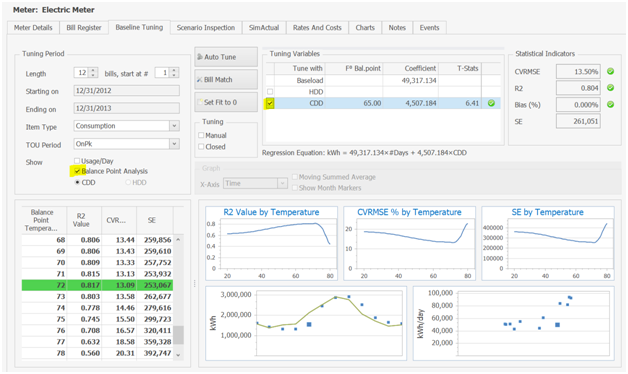Image resolution: width=628 pixels, height=374 pixels.
Task: Select the balance point 75 row
Action: click(97, 319)
